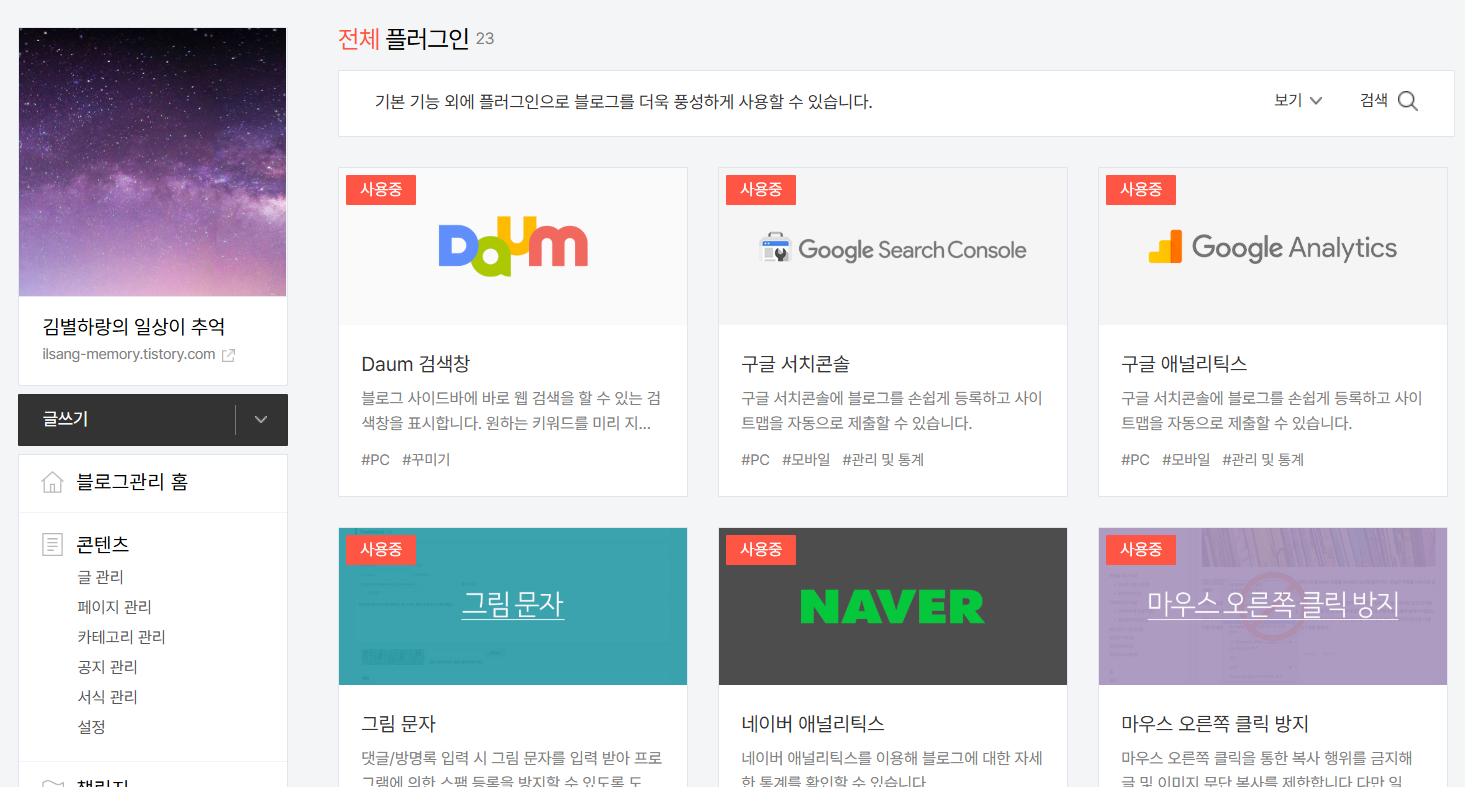The width and height of the screenshot is (1465, 787).
Task: Click 사용중 badge on Daum card
Action: (x=381, y=190)
